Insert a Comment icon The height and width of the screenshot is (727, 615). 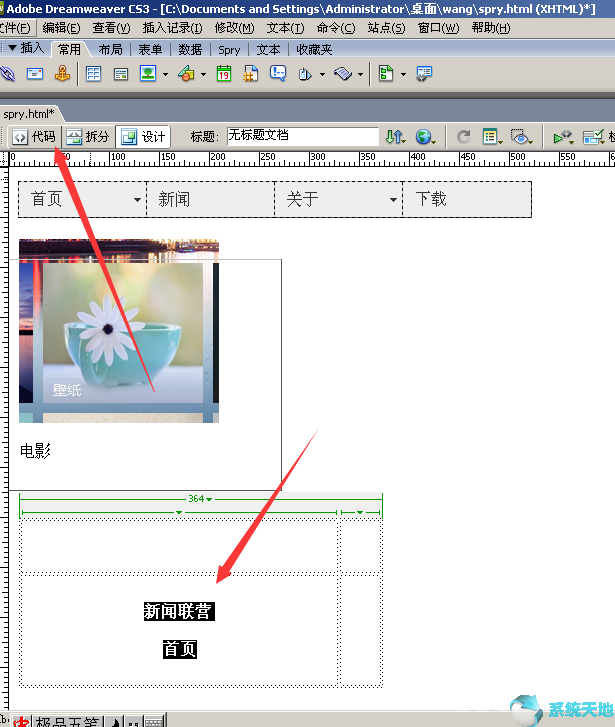(x=278, y=74)
